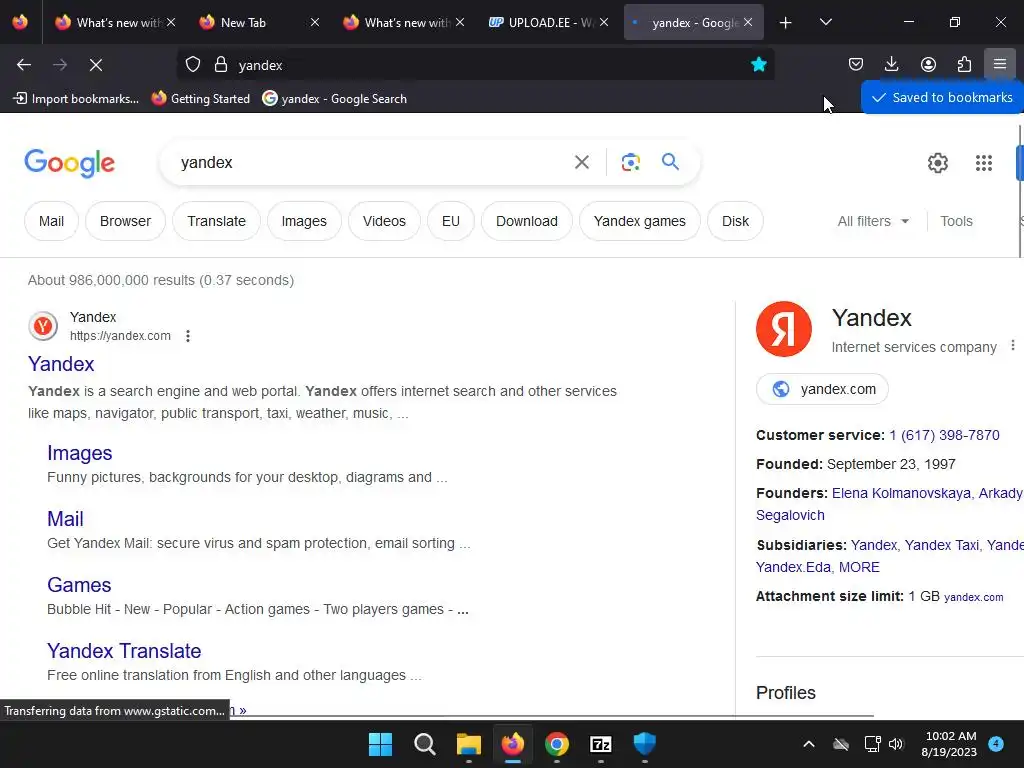Open Windows Start menu

coord(380,744)
